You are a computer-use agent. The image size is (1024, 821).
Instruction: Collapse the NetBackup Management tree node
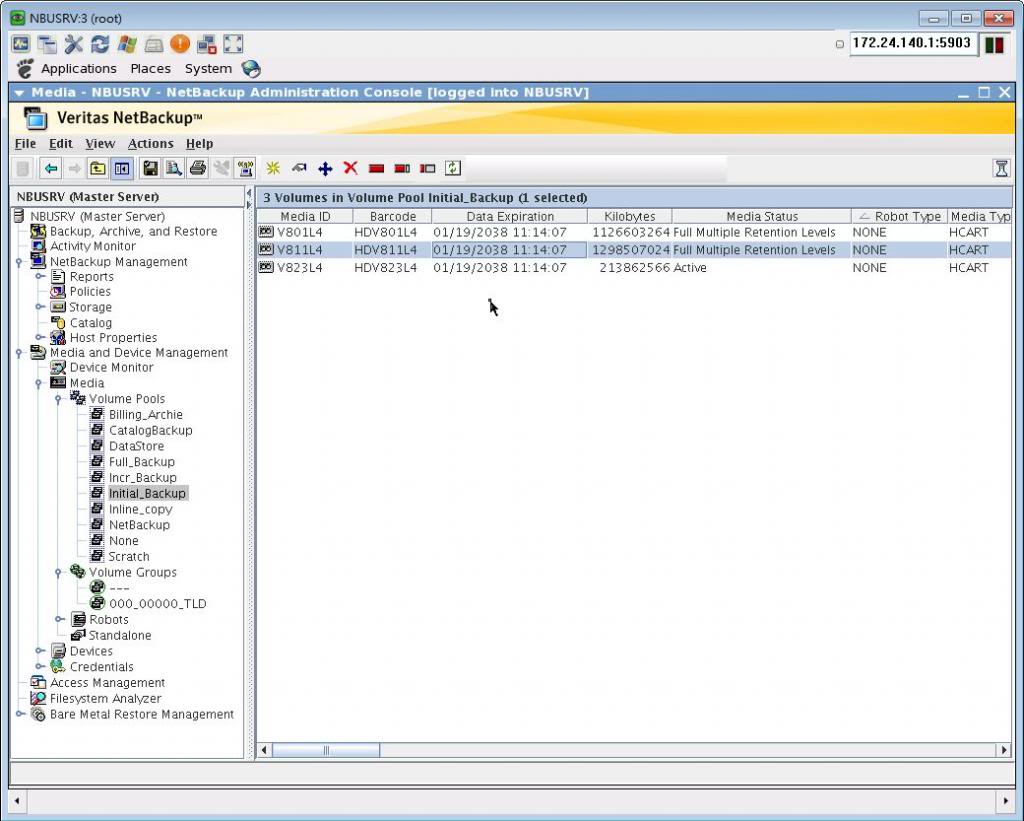tap(20, 262)
